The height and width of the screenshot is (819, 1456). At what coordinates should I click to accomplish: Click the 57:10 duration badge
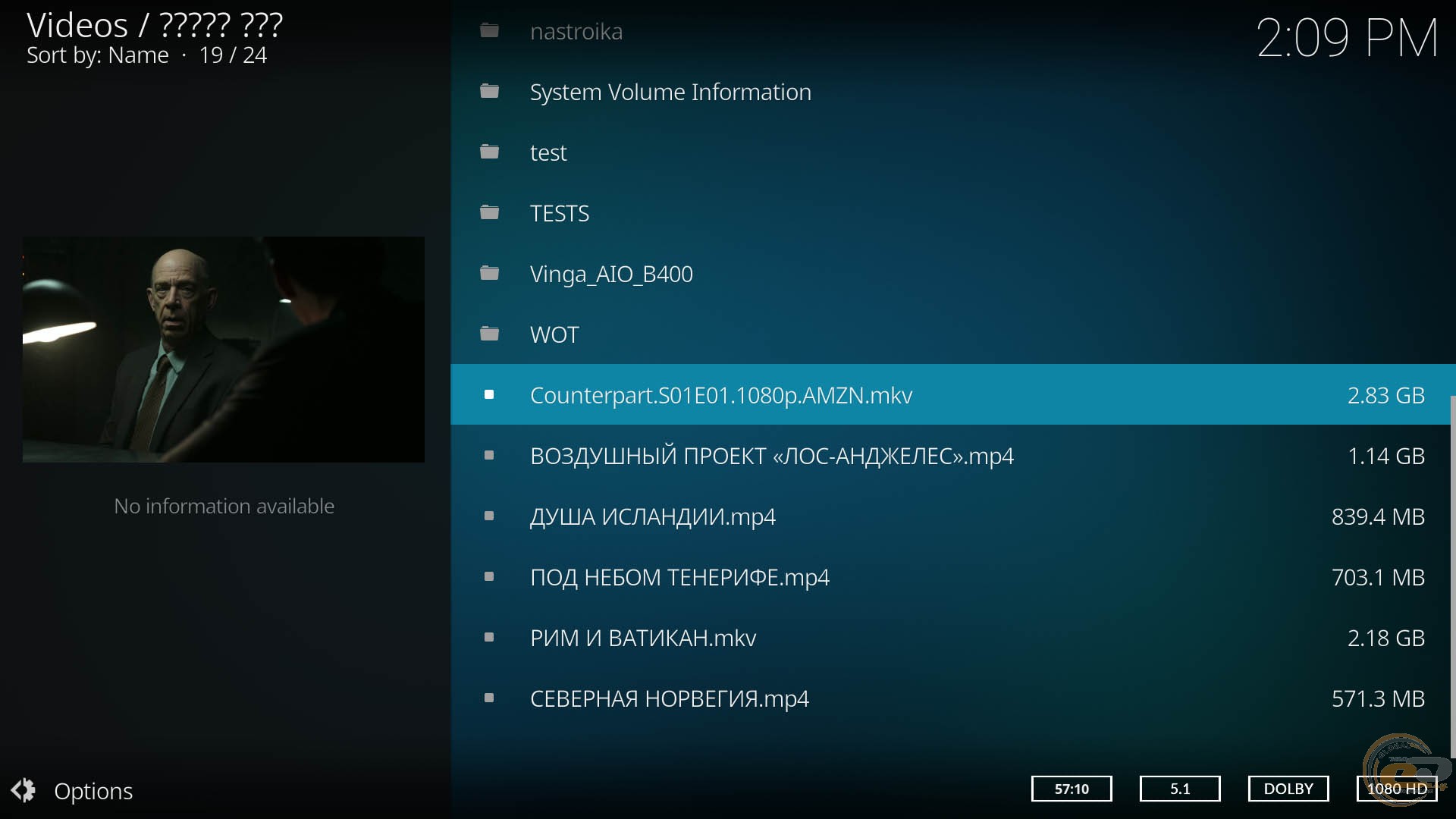[1071, 789]
